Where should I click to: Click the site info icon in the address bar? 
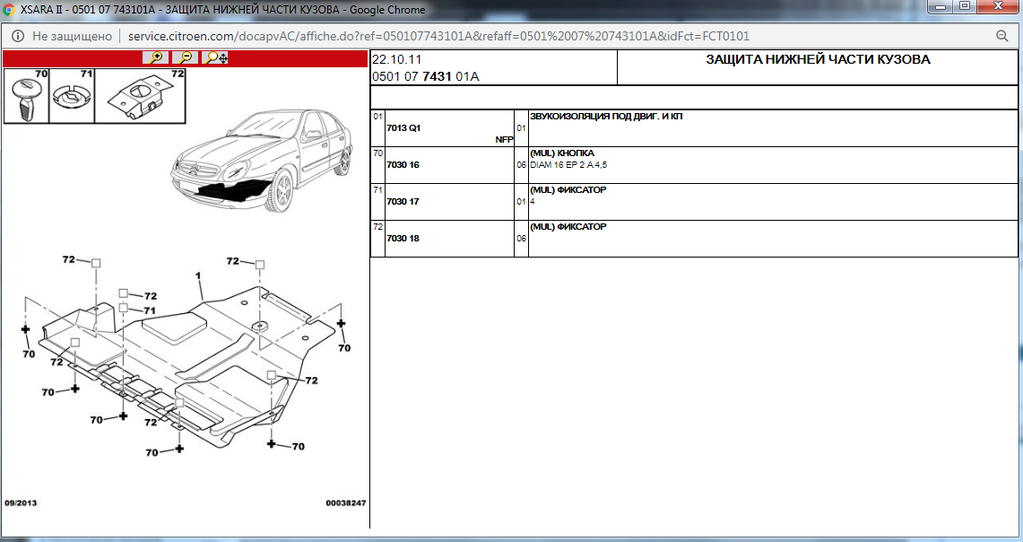tap(18, 36)
